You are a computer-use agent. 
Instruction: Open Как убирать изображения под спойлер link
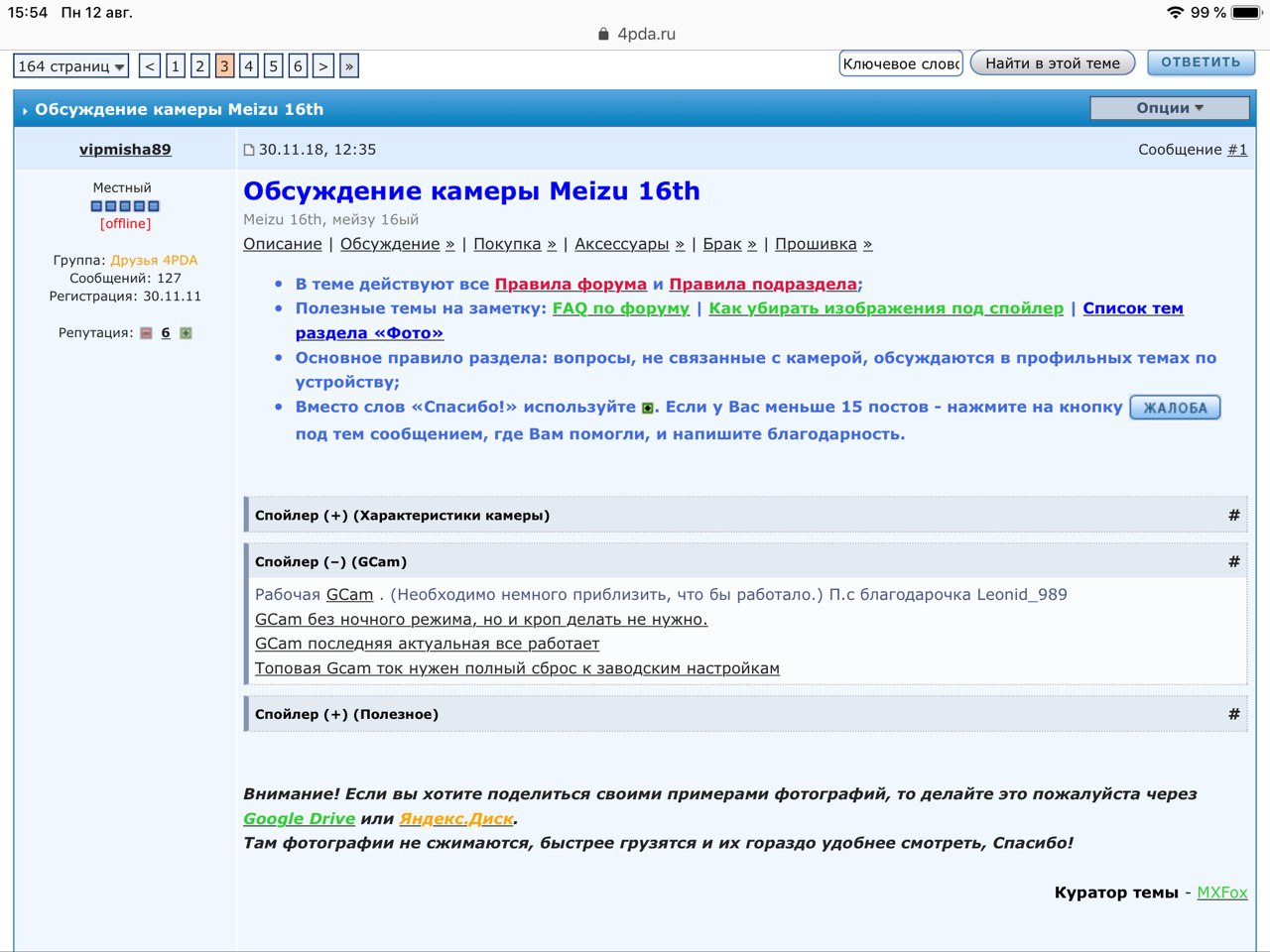point(886,308)
